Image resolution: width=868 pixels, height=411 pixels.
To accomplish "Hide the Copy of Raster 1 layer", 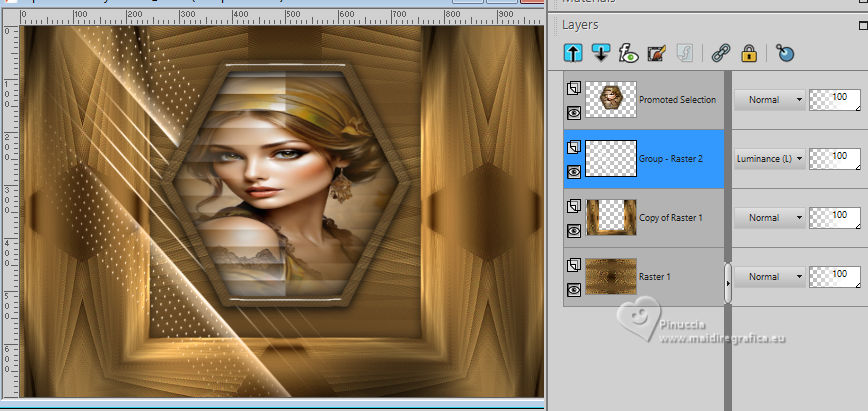I will pyautogui.click(x=574, y=231).
